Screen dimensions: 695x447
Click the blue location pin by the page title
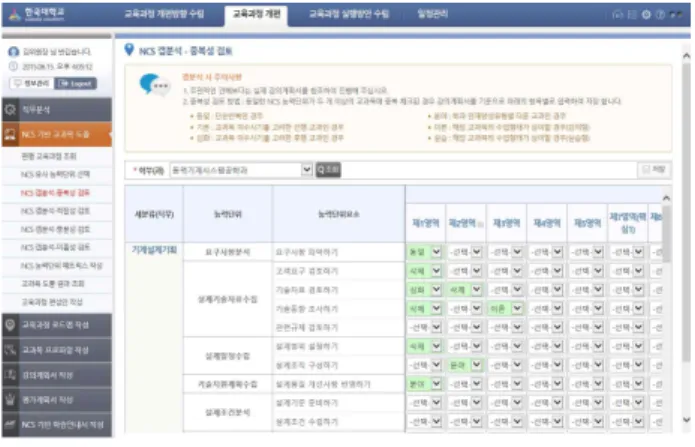click(129, 50)
